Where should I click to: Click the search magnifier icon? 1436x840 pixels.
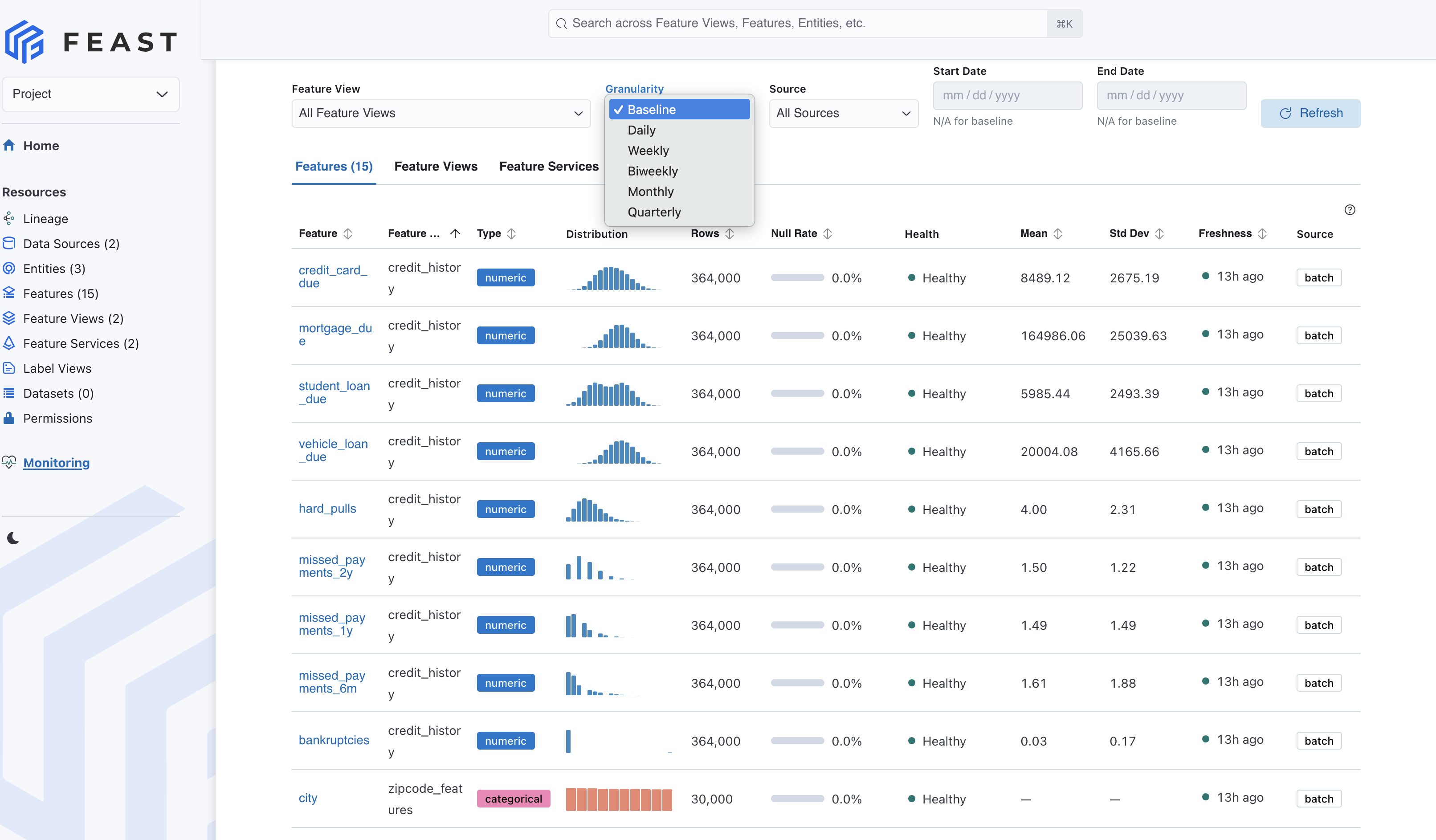(x=561, y=23)
